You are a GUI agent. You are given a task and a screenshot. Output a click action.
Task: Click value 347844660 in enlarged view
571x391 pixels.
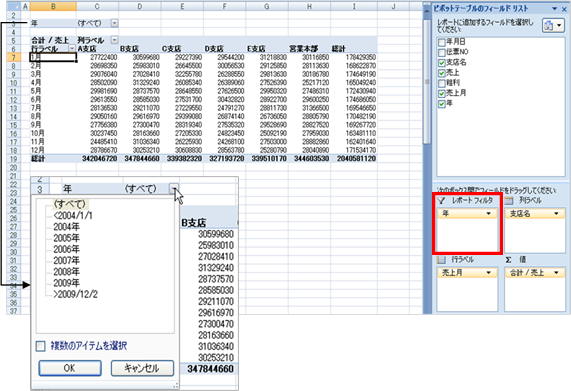[x=210, y=369]
